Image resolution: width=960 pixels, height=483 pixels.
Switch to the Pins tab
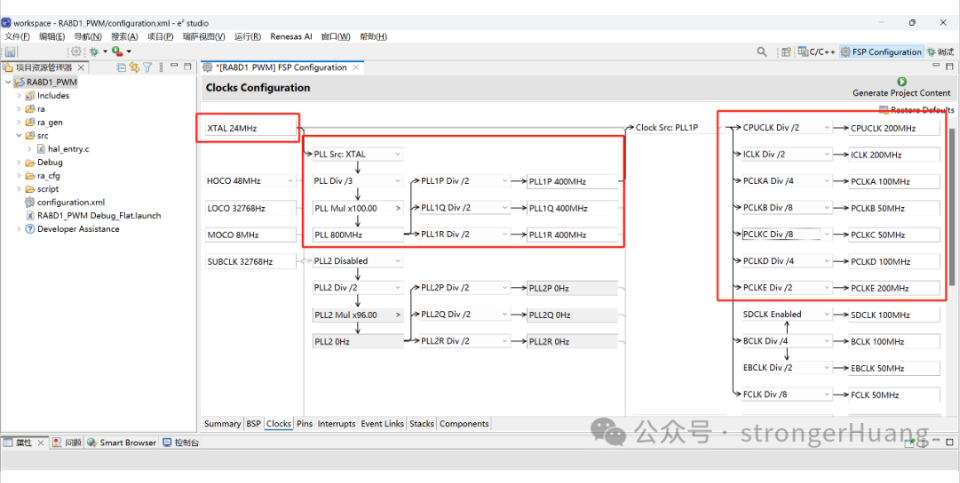(x=304, y=424)
